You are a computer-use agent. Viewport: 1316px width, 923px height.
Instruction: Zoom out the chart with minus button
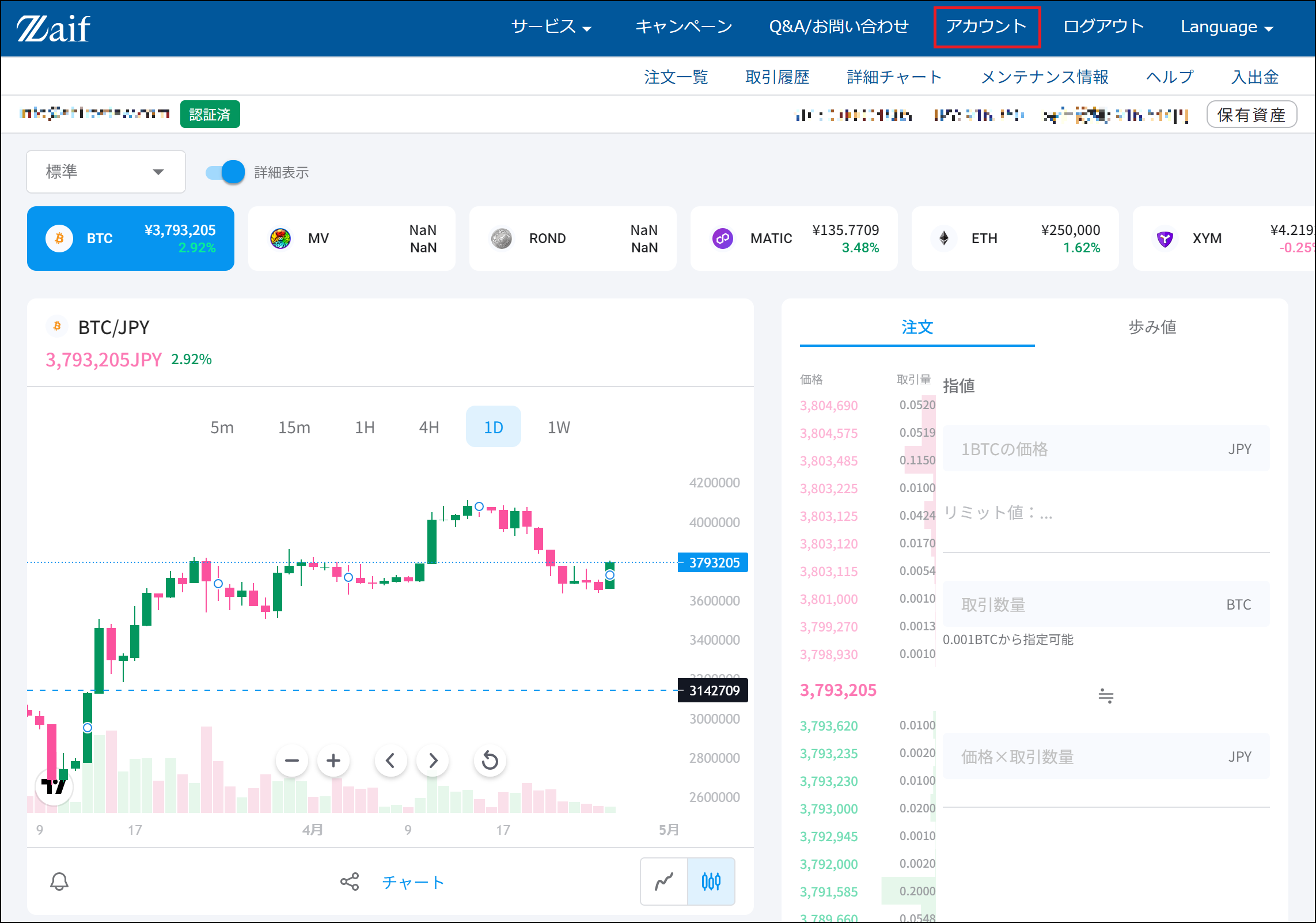292,761
